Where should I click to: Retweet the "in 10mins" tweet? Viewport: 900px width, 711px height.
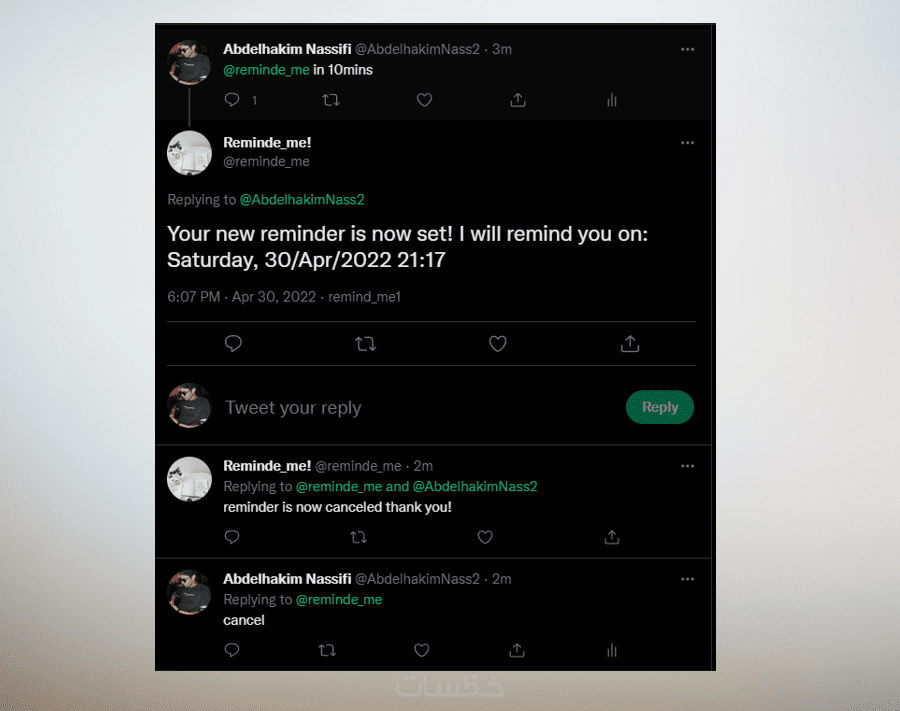tap(330, 100)
